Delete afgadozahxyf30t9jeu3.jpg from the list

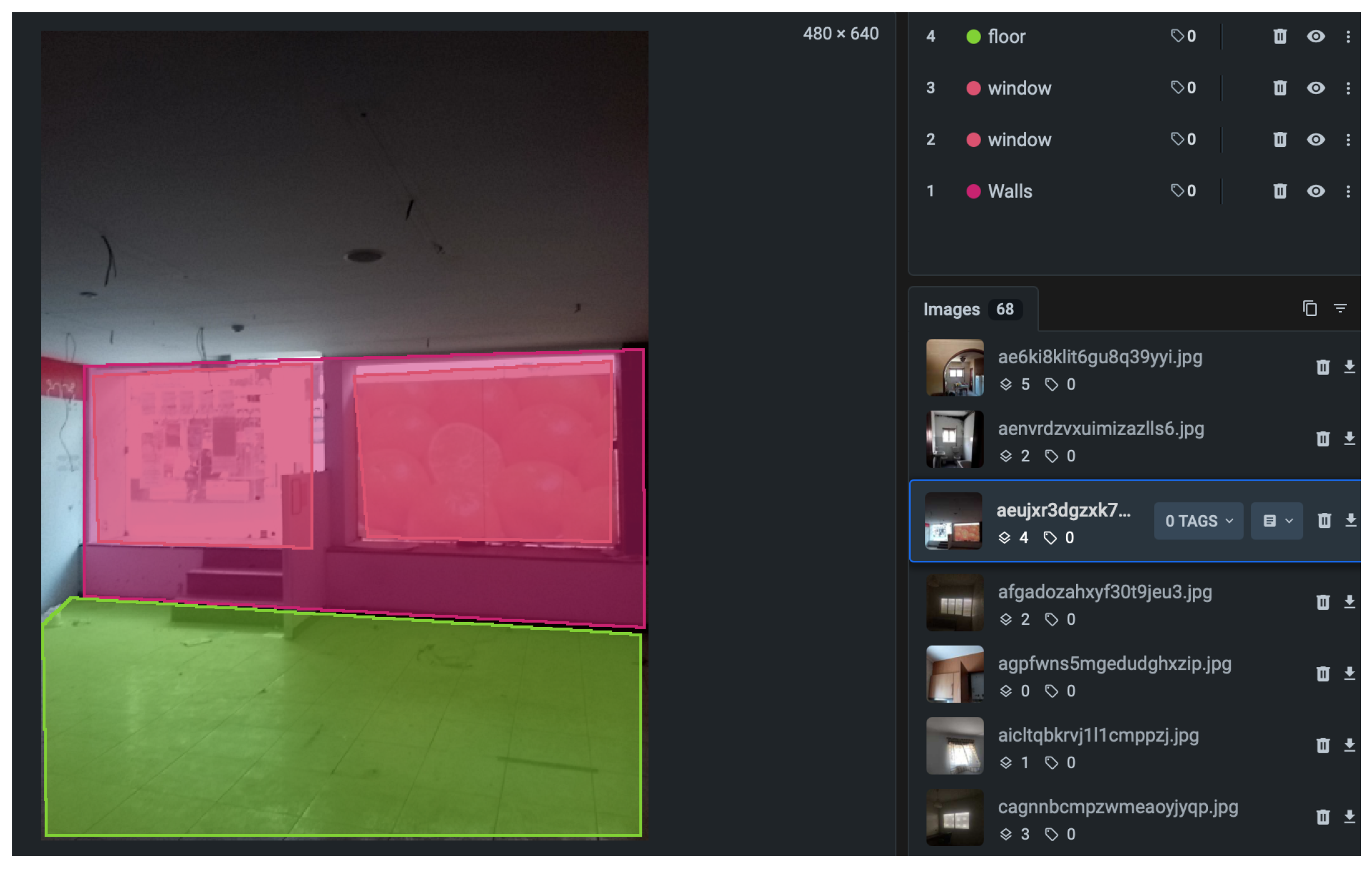pos(1323,603)
